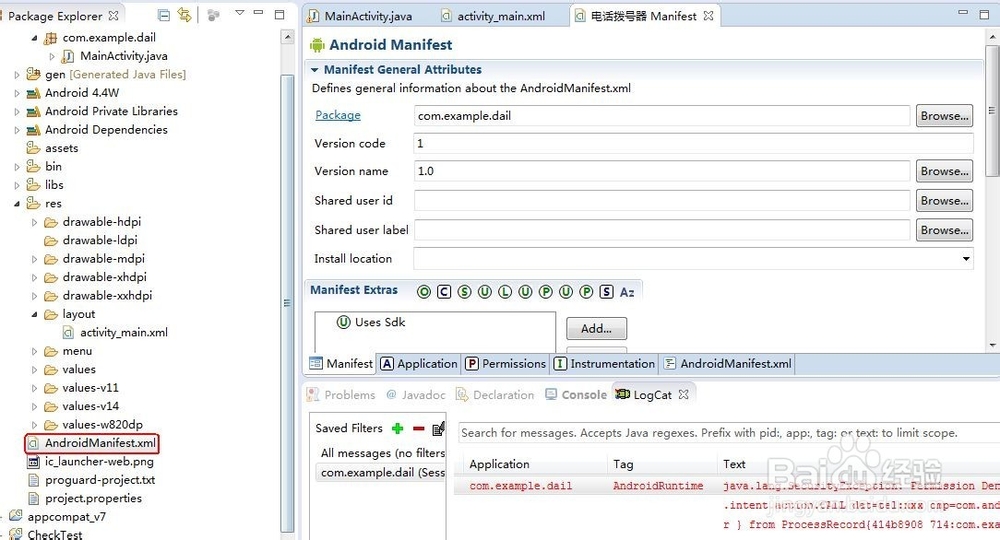Screen dimensions: 1000x540
Task: Open the Package Explorer view menu triangle
Action: tap(240, 13)
